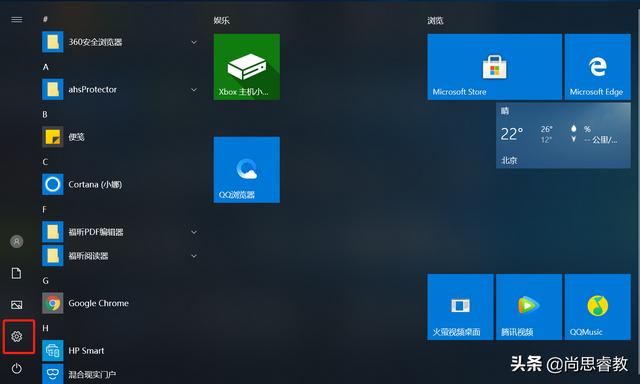Screen dimensions: 640x384
Task: Open ahsProtector folder icon
Action: [x=53, y=89]
